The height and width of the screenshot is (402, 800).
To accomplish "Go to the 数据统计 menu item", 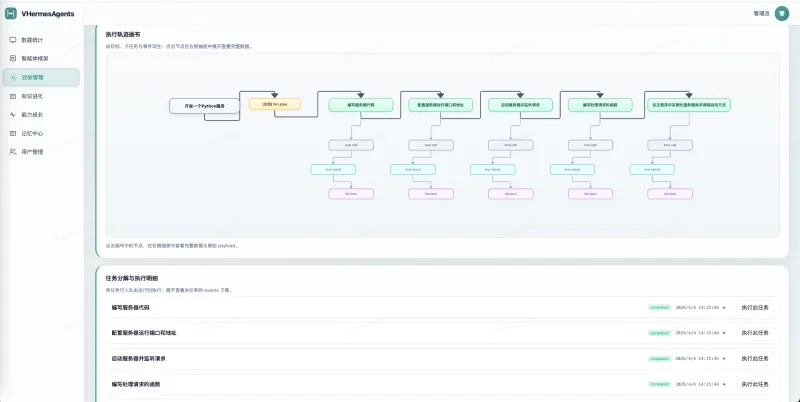I will coord(33,40).
